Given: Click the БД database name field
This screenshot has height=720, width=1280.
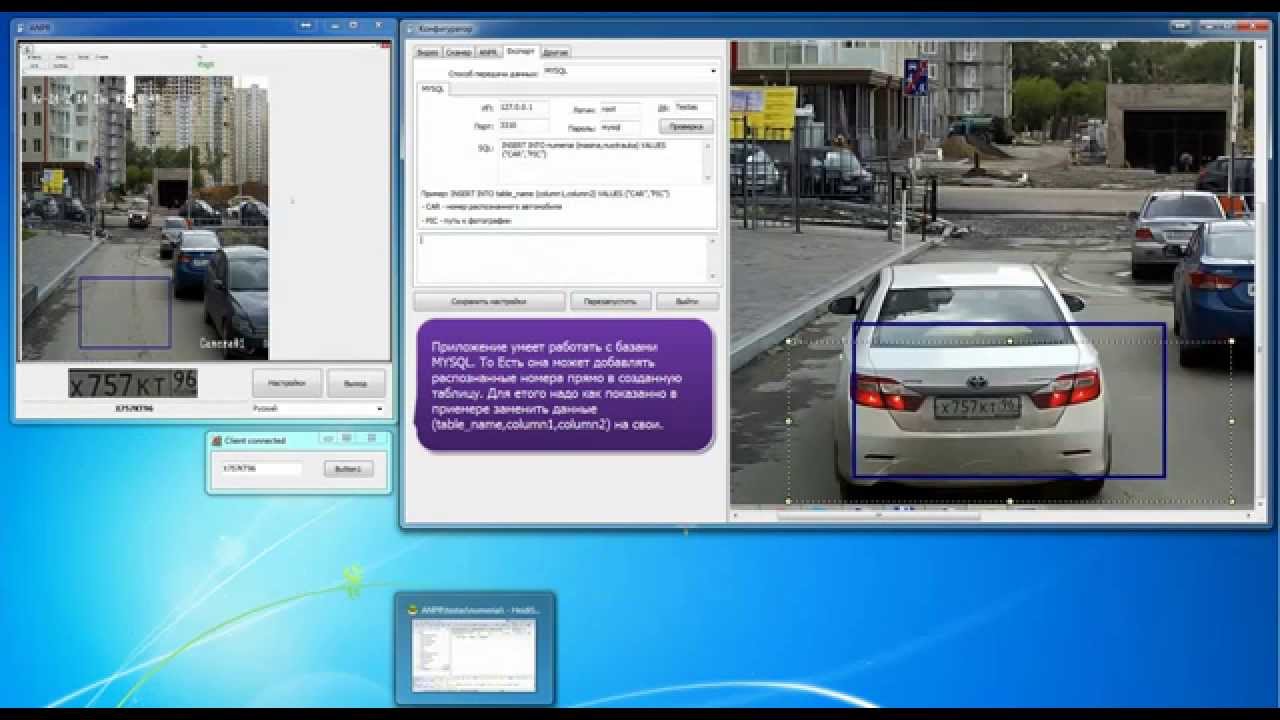Looking at the screenshot, I should (694, 107).
